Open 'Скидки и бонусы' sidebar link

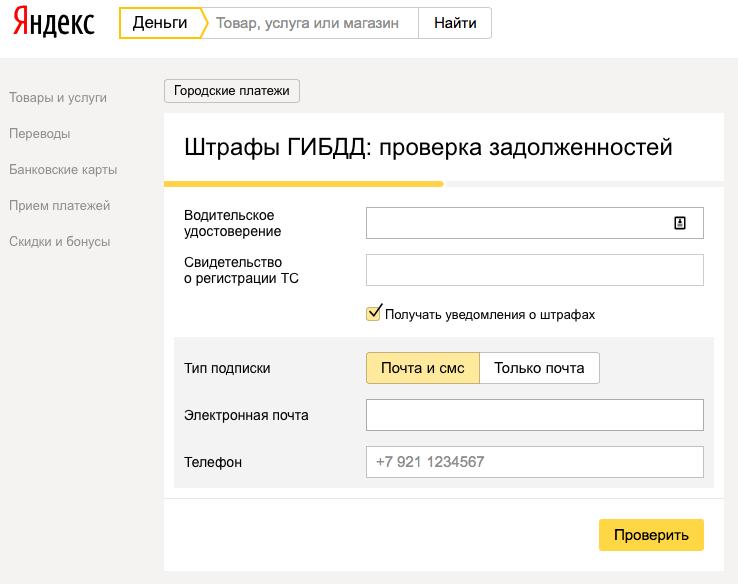[60, 241]
